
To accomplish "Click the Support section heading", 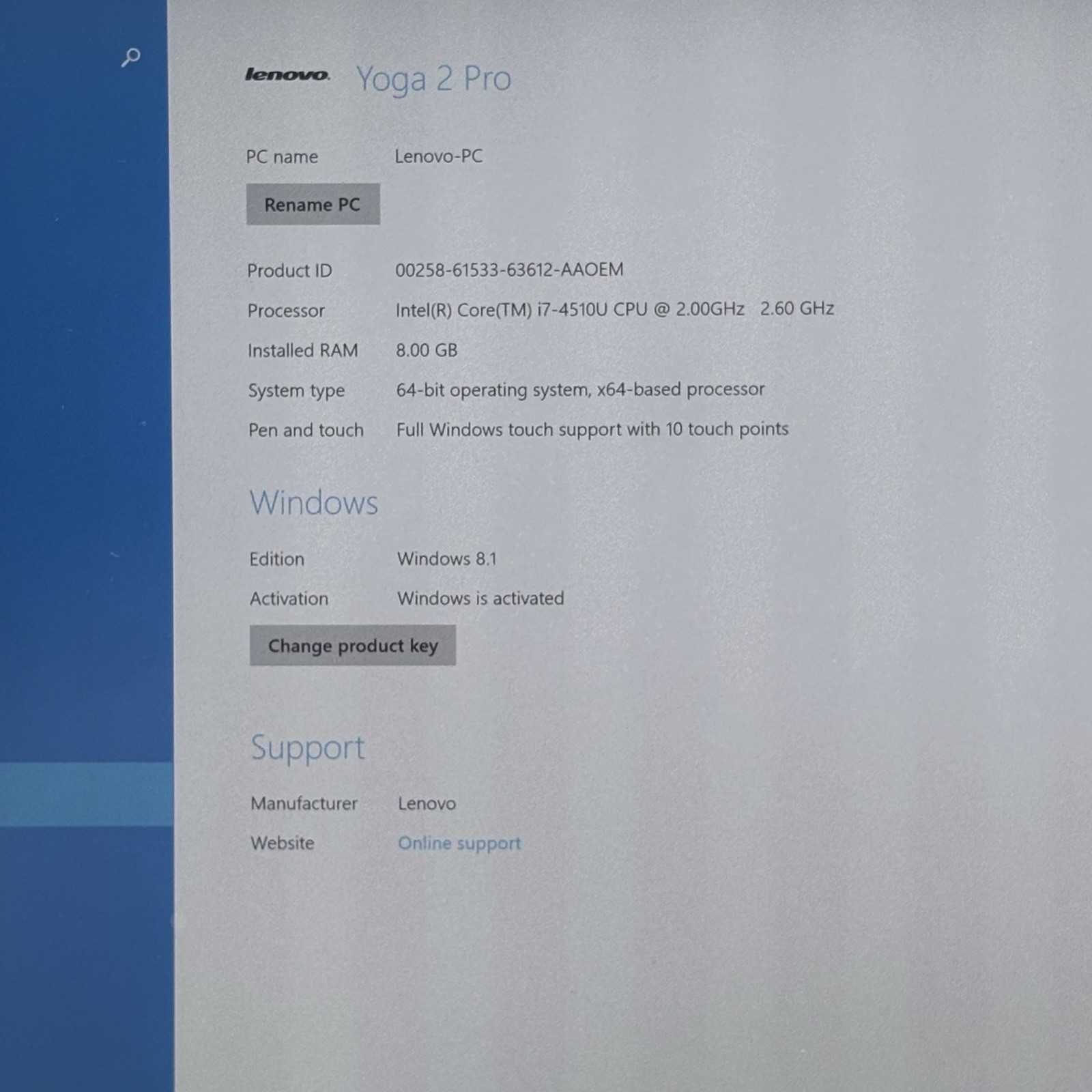I will click(308, 748).
